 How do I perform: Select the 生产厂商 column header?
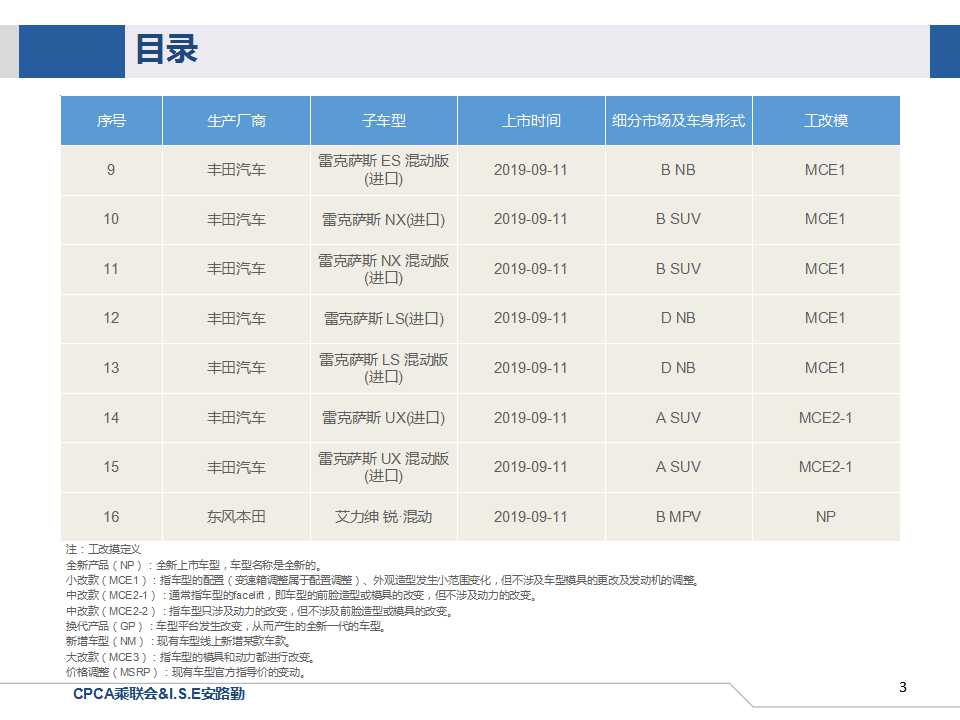click(236, 121)
